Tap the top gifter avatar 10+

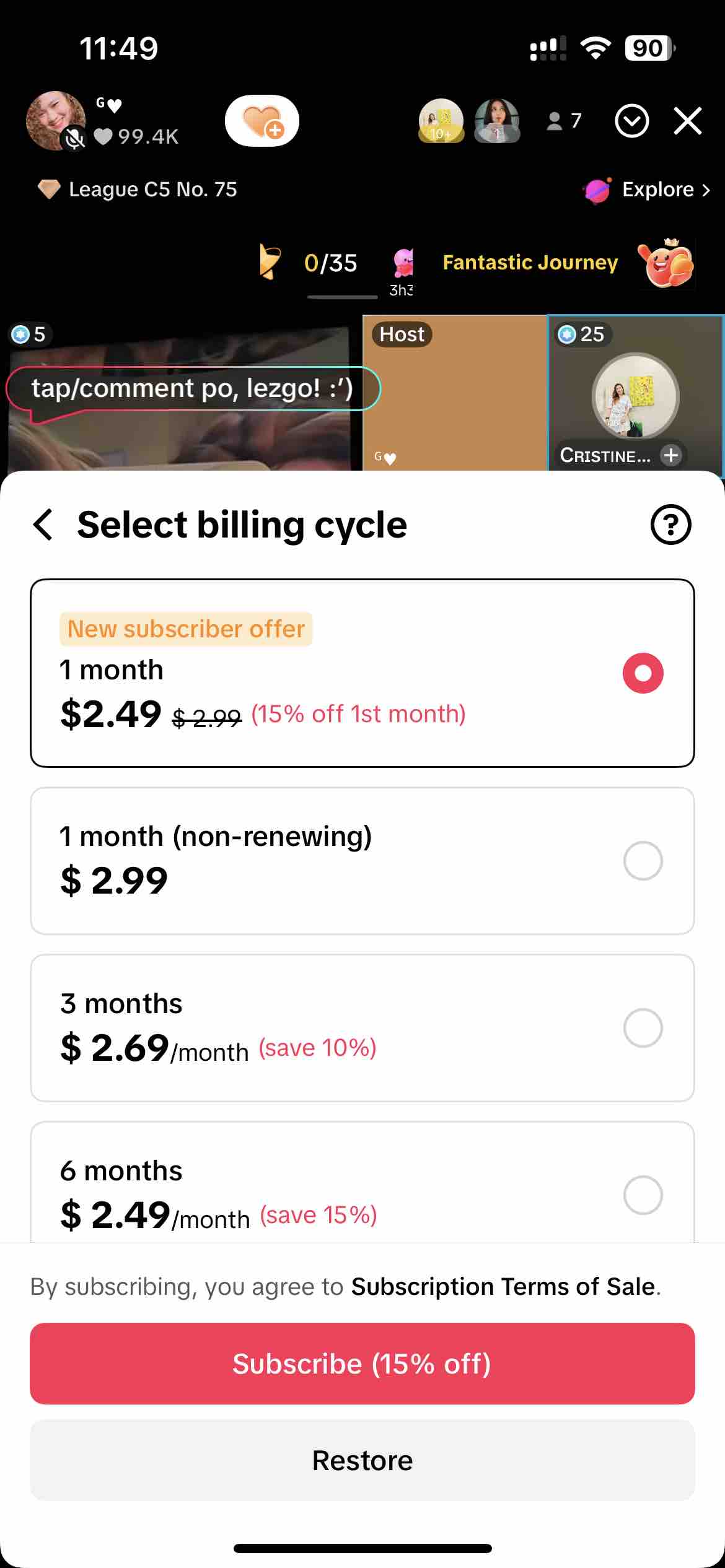click(x=441, y=121)
